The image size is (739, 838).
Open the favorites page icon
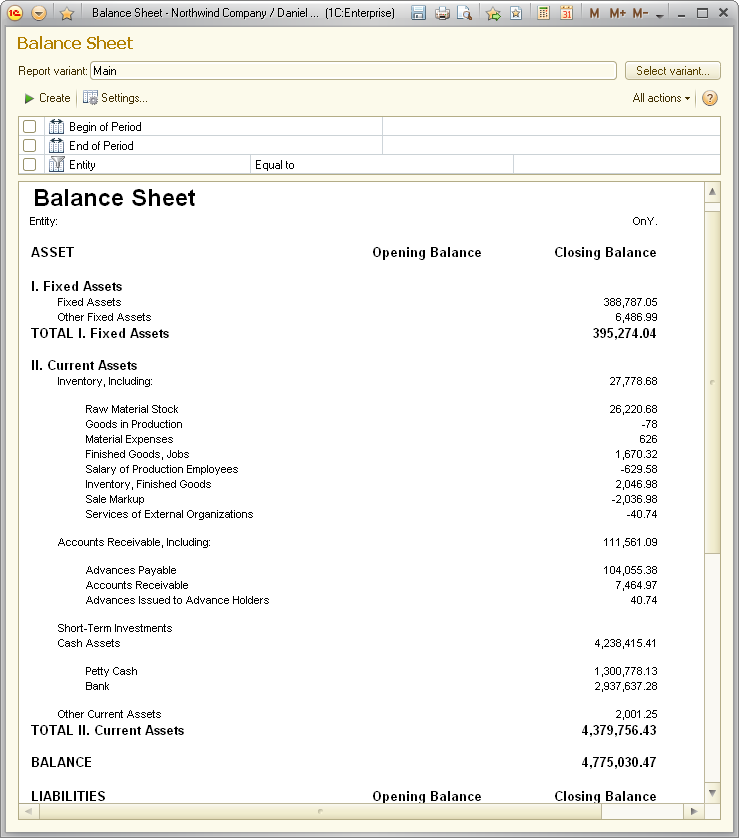click(x=516, y=13)
